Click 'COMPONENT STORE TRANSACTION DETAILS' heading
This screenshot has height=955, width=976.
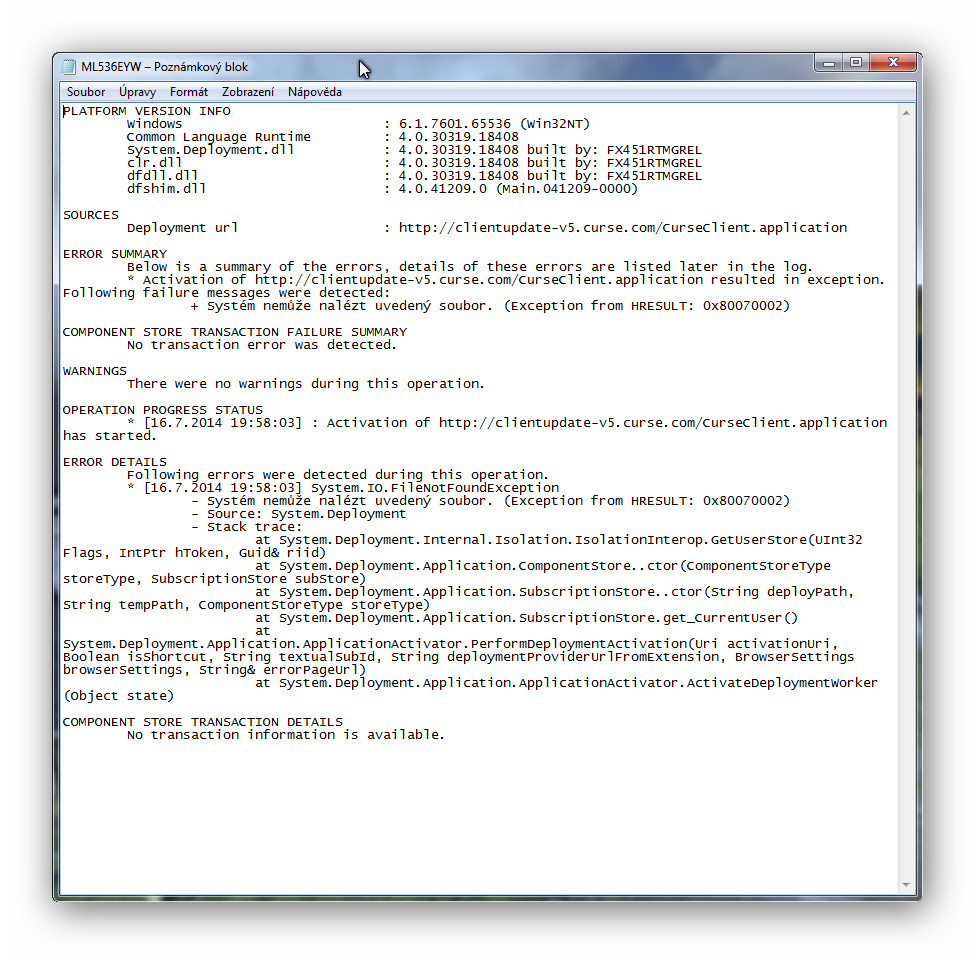203,722
